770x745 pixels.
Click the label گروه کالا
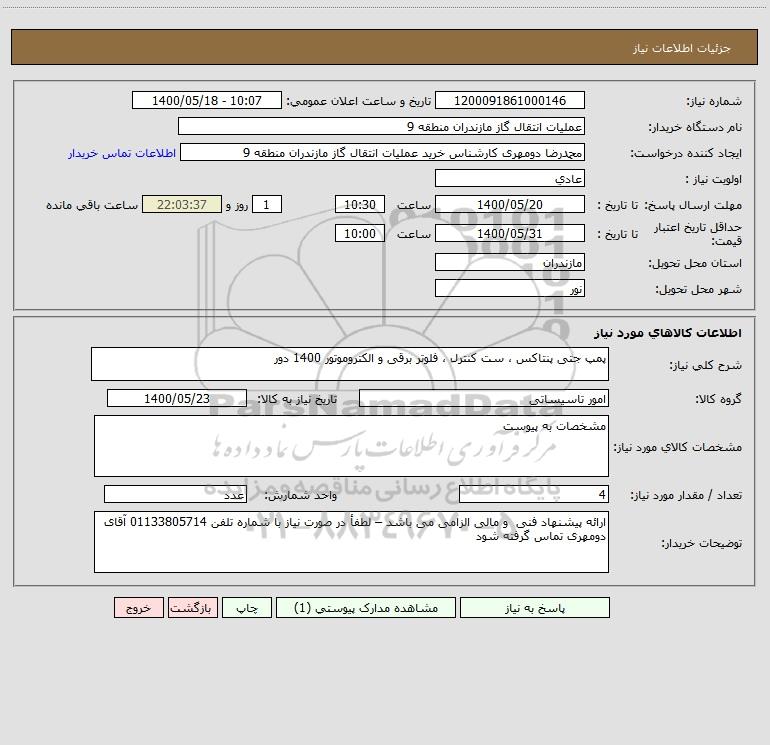pos(719,399)
